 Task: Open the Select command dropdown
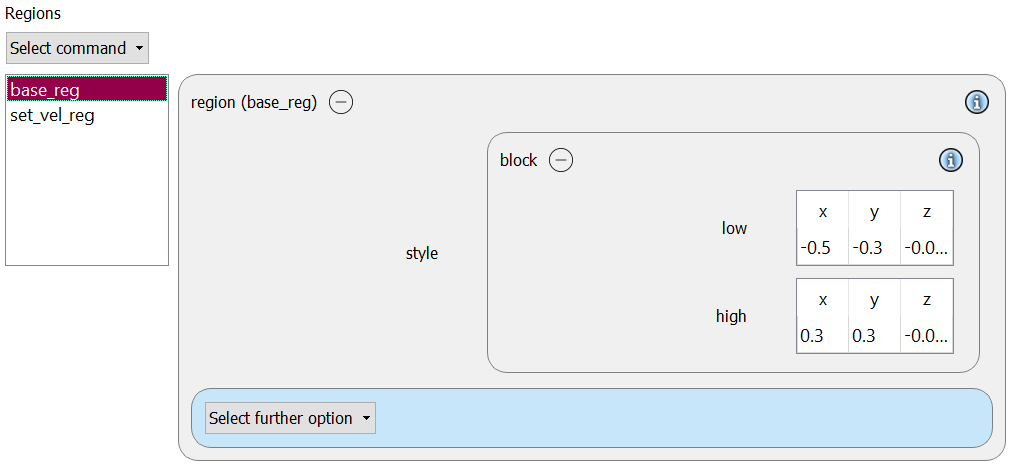coord(77,48)
